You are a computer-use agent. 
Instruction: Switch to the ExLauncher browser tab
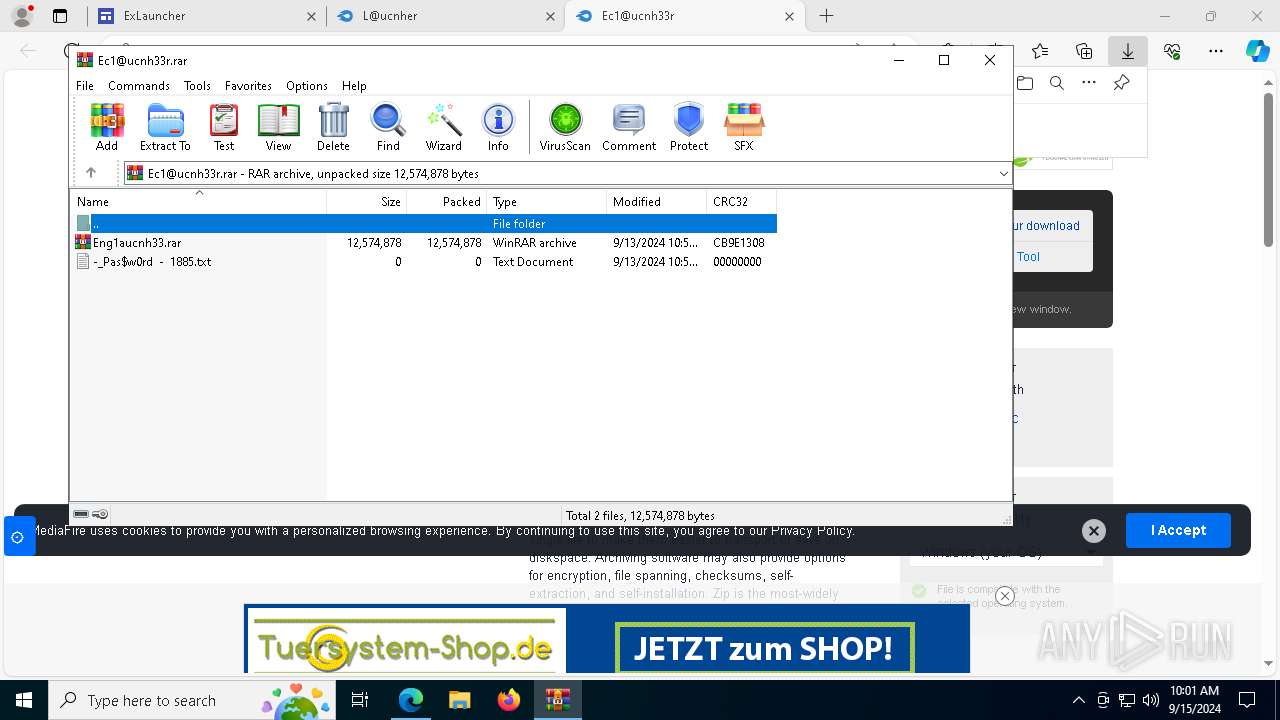pos(207,16)
